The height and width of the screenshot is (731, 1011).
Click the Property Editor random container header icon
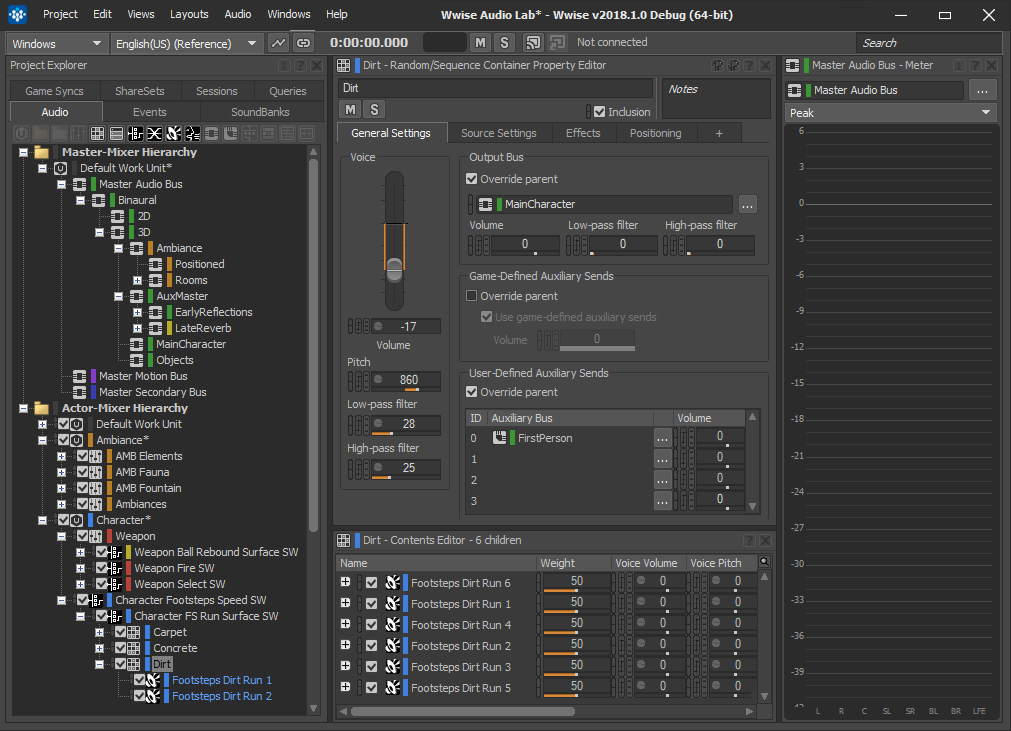(x=344, y=65)
